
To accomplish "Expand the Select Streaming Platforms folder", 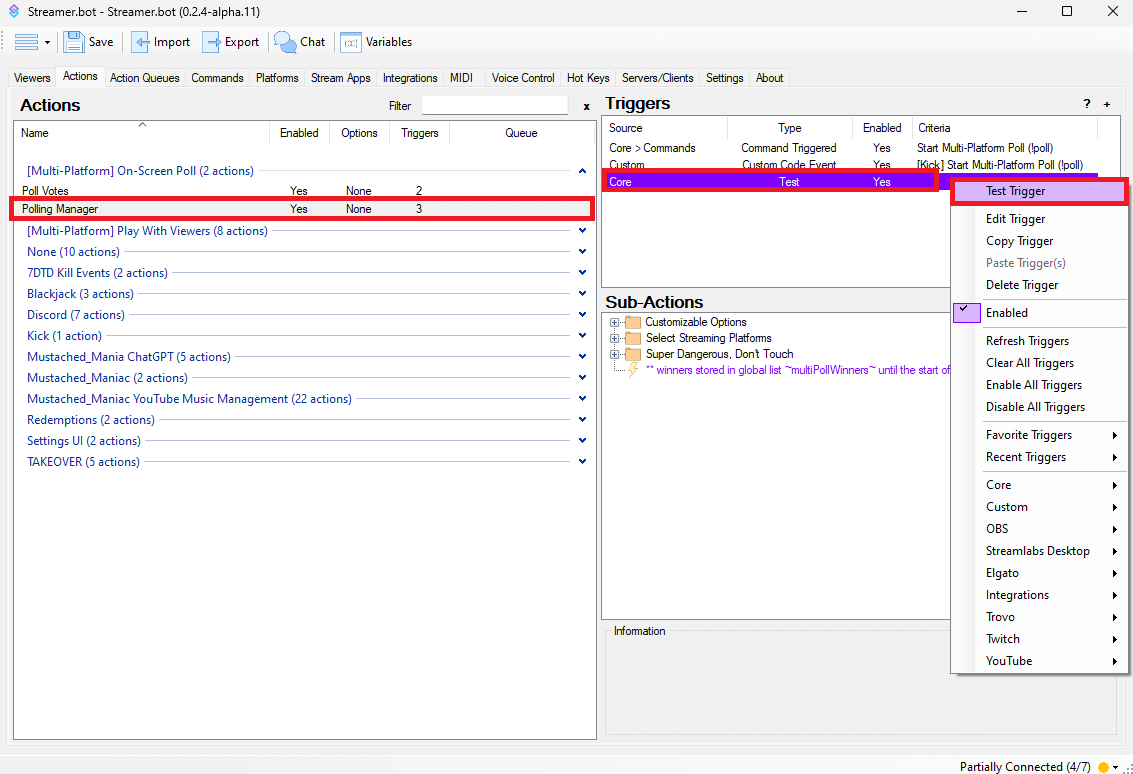I will point(615,338).
